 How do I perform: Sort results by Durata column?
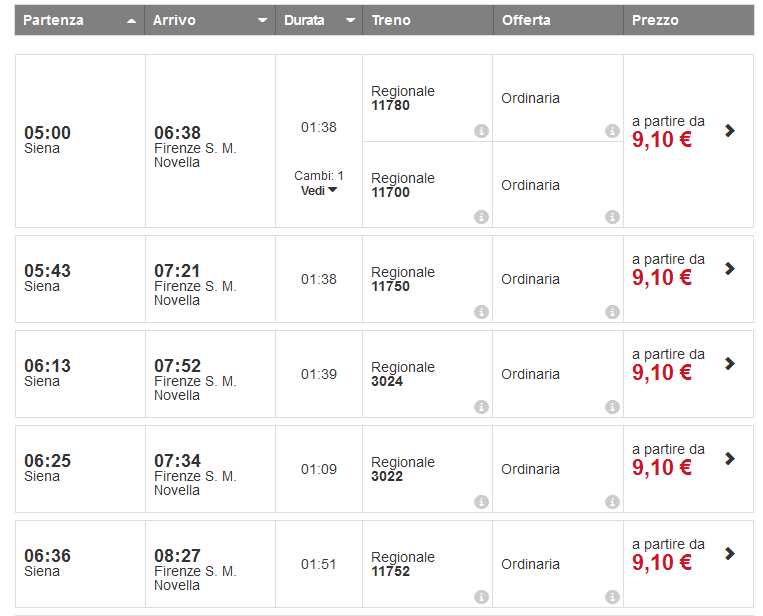click(319, 20)
